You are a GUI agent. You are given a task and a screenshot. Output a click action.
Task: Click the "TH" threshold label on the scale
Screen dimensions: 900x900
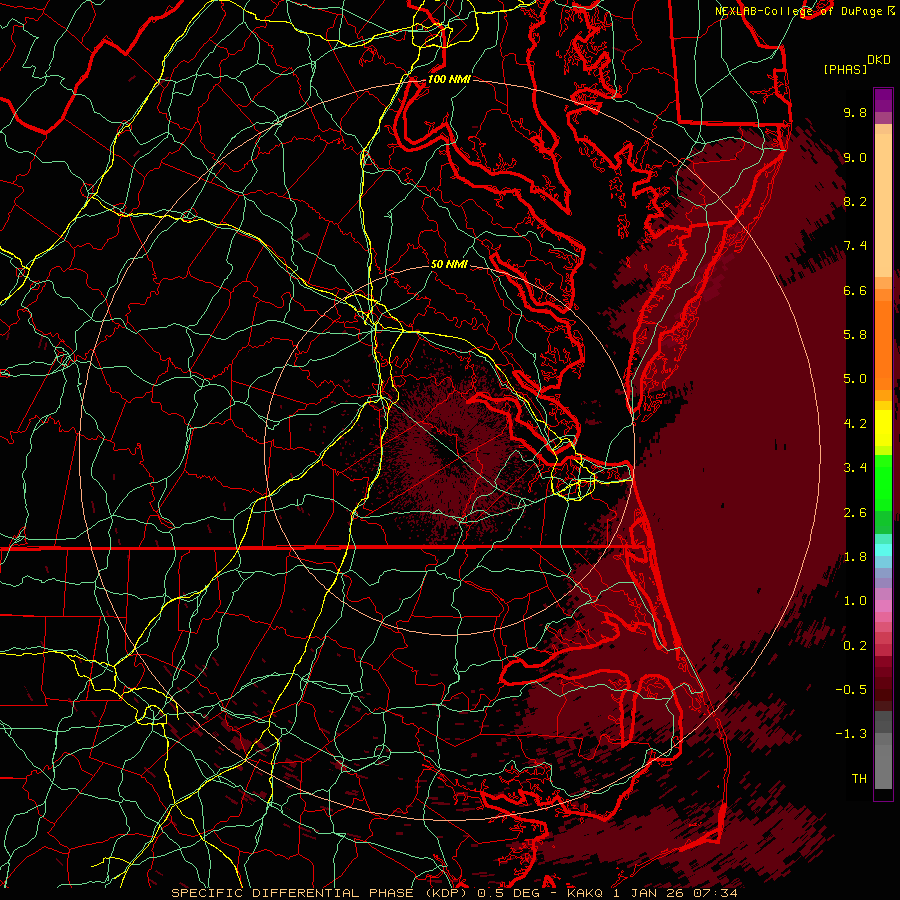tap(859, 779)
